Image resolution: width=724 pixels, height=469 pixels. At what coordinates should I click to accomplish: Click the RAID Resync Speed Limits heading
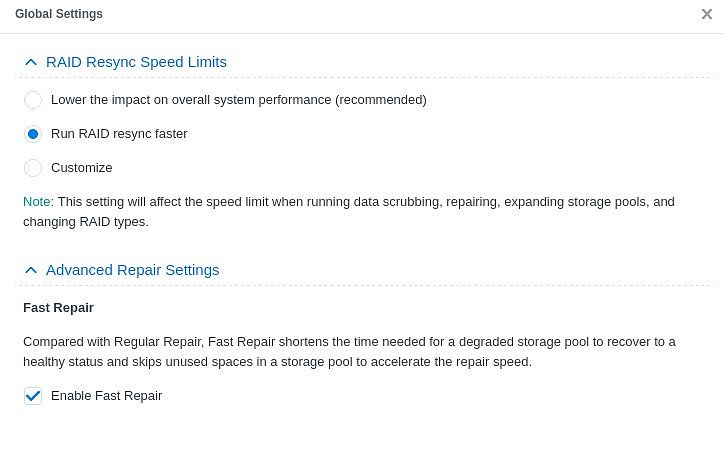pos(136,62)
